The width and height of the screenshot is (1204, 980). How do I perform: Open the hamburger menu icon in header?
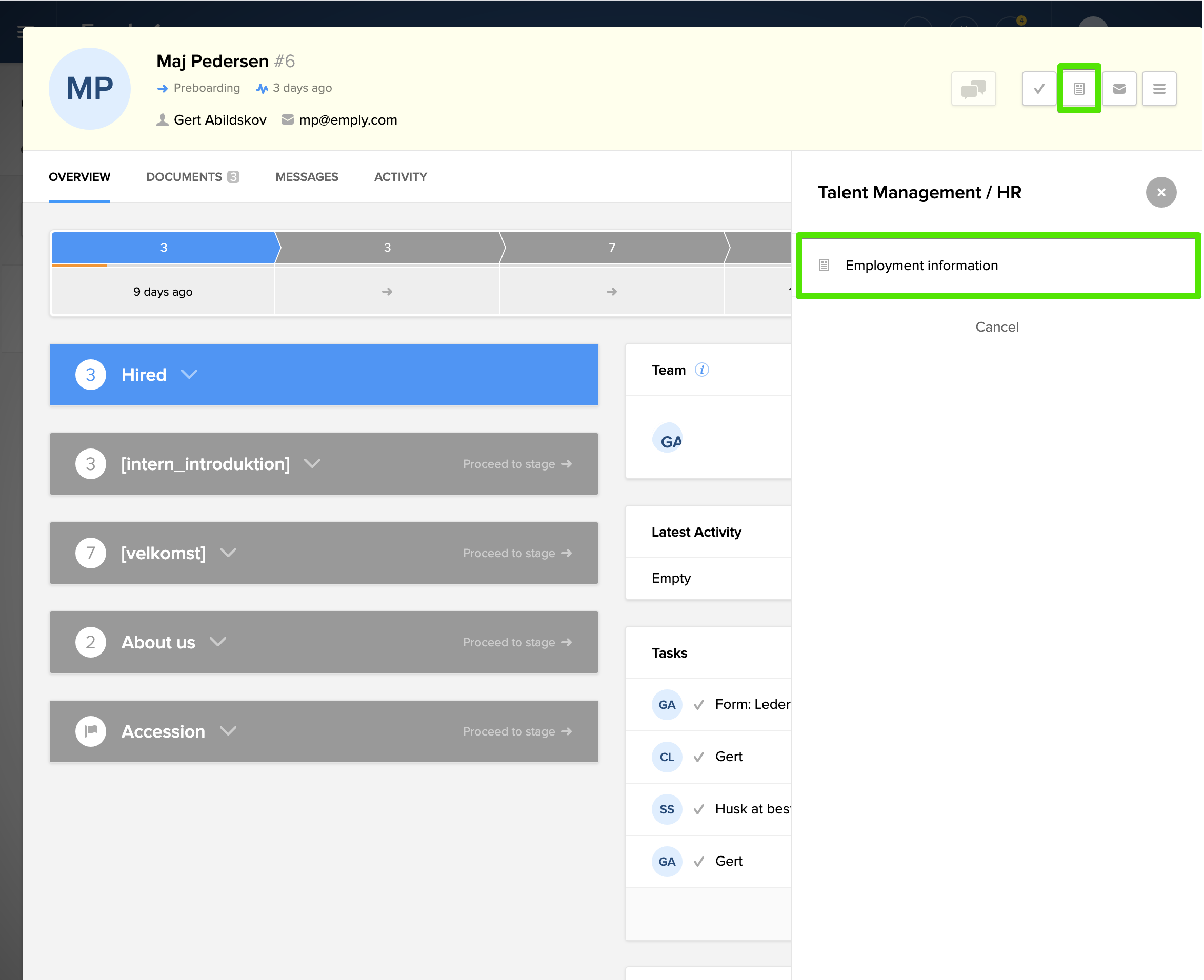[1159, 89]
